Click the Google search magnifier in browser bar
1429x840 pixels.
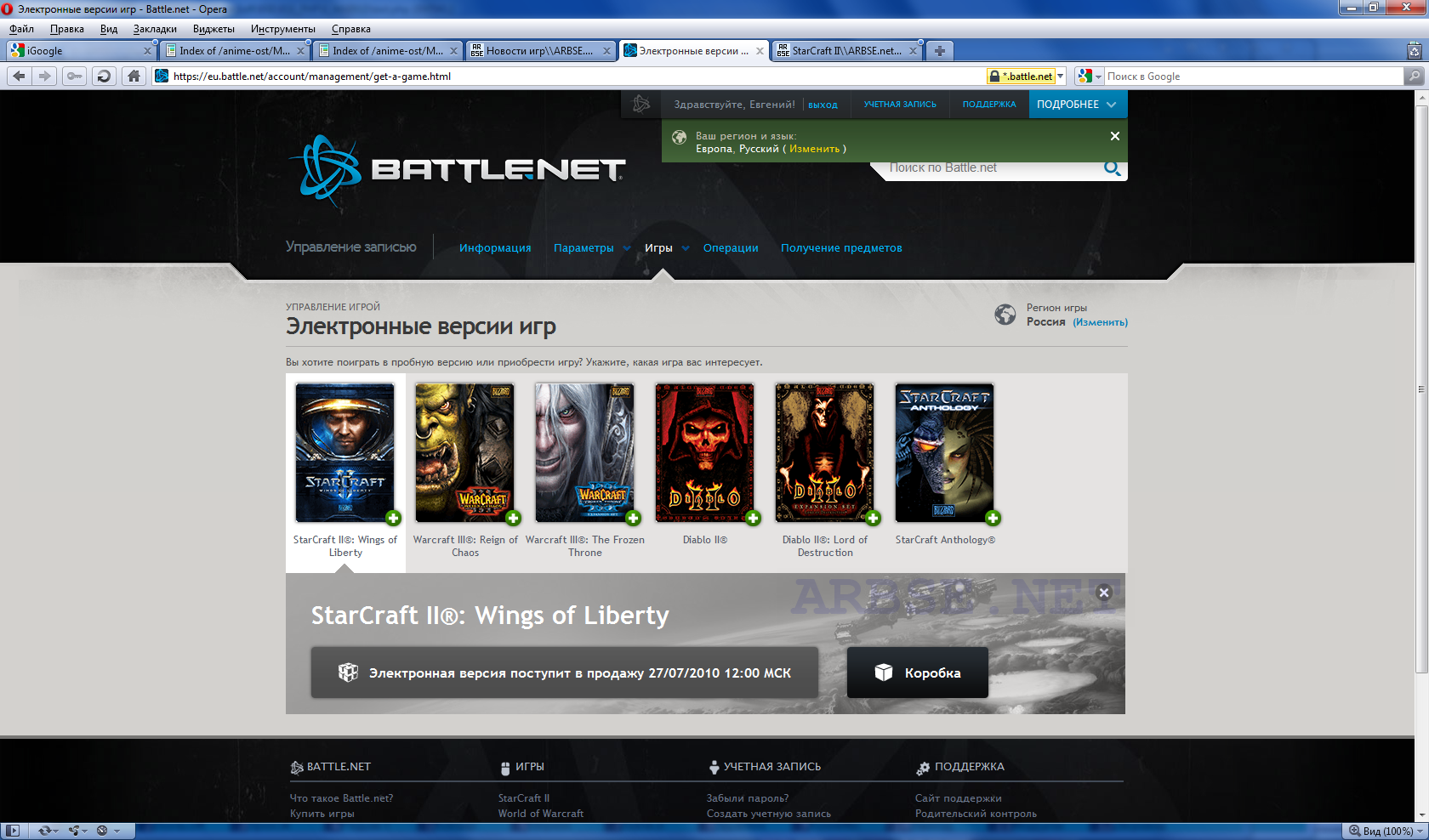[1415, 76]
